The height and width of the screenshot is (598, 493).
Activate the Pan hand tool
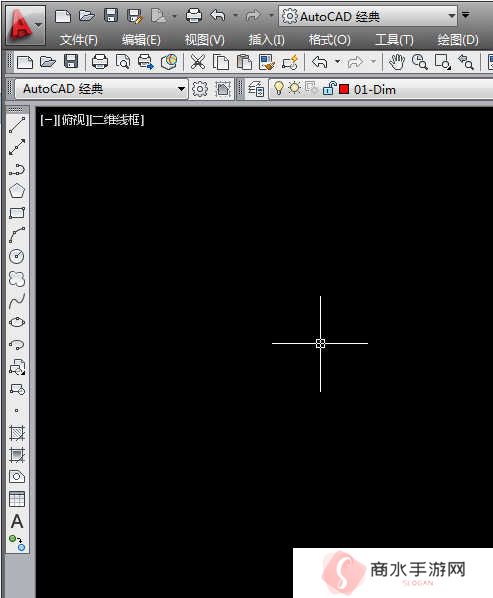coord(397,62)
